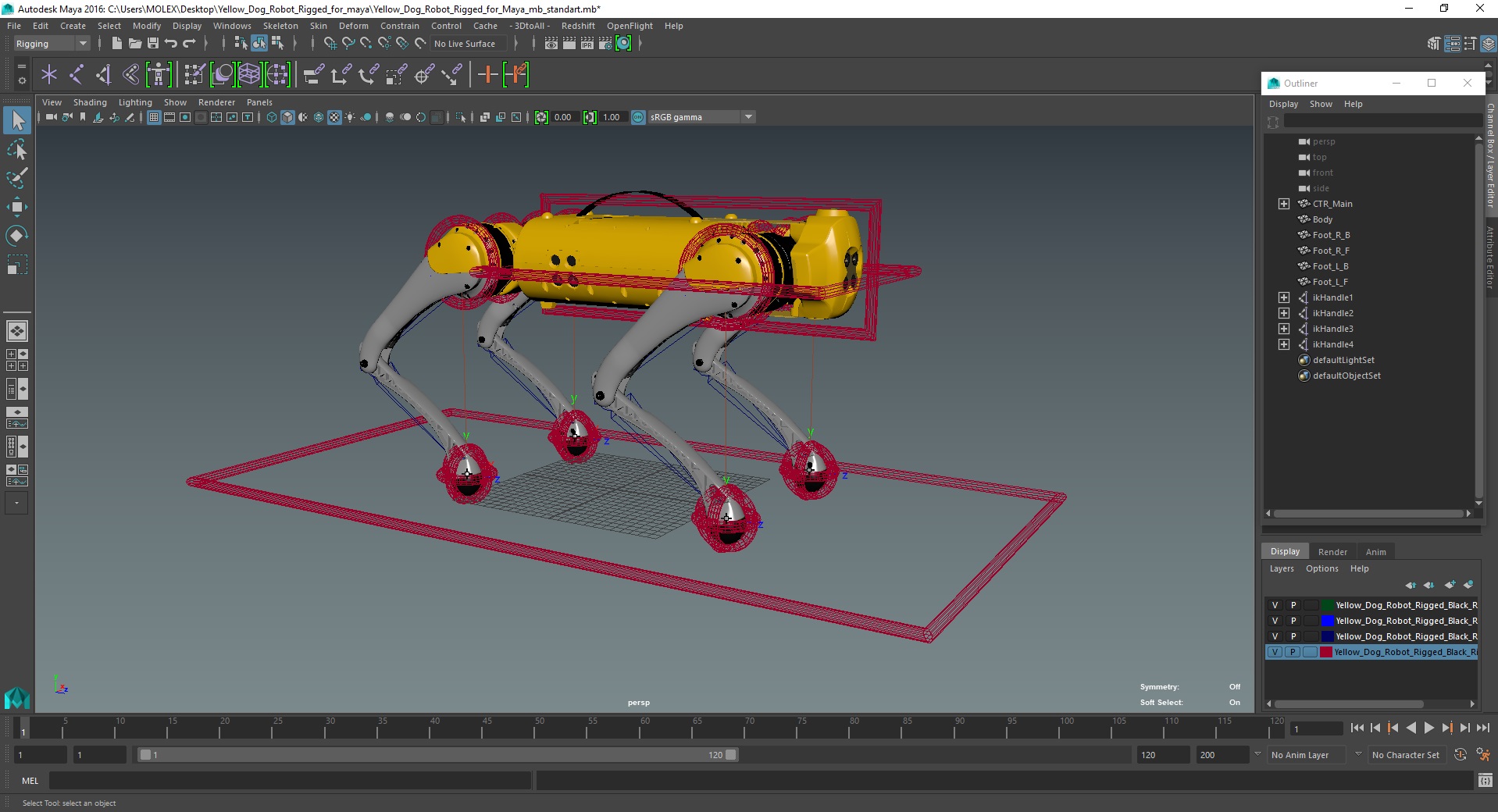Switch to the Render layer tab
Viewport: 1498px width, 812px height.
point(1332,552)
